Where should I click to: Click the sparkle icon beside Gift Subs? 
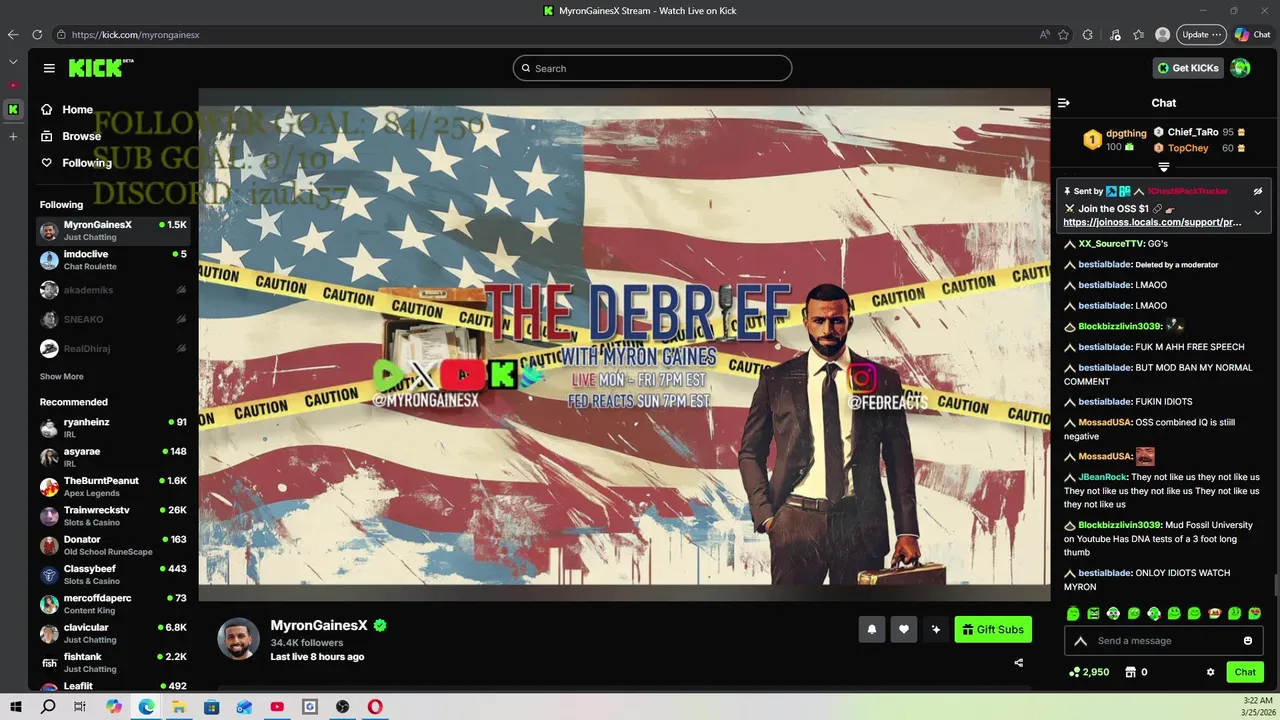tap(936, 629)
